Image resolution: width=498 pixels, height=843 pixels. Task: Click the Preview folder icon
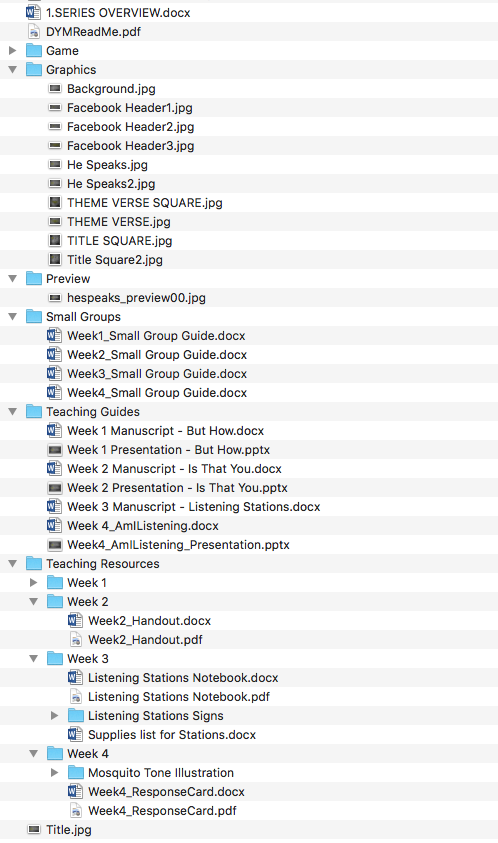tap(34, 278)
